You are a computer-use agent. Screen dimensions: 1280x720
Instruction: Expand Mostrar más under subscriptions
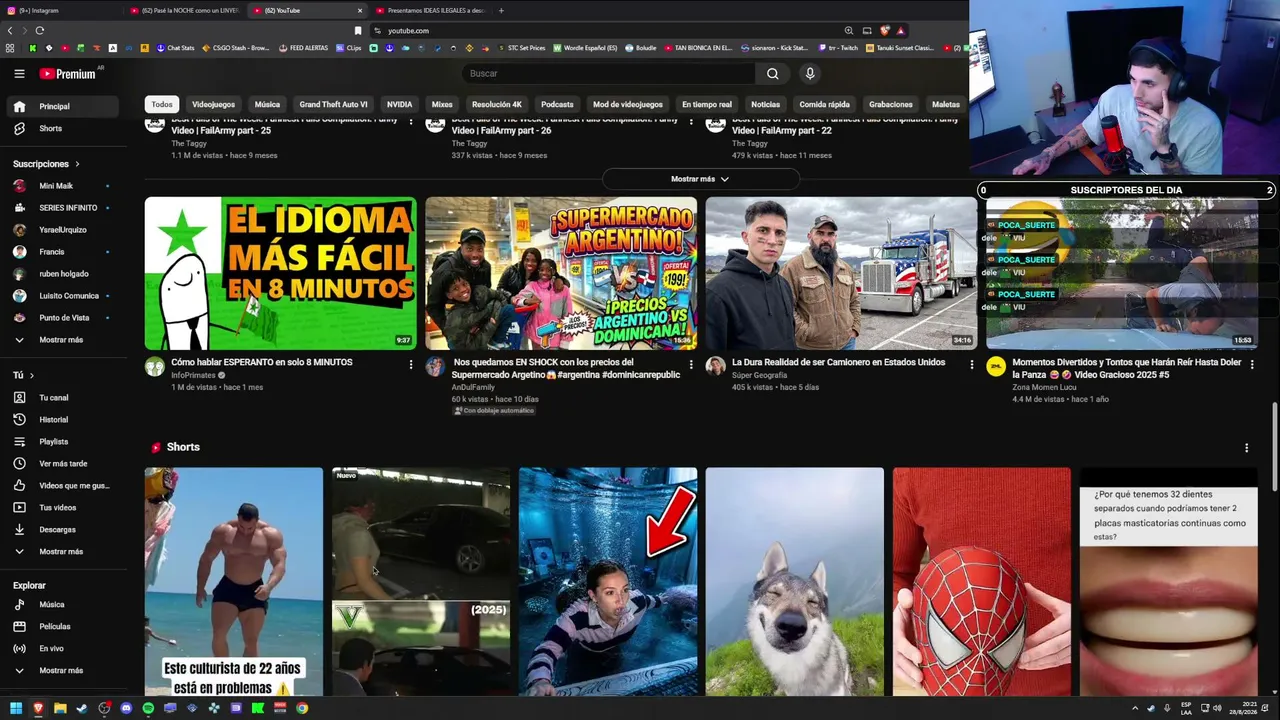pos(61,340)
